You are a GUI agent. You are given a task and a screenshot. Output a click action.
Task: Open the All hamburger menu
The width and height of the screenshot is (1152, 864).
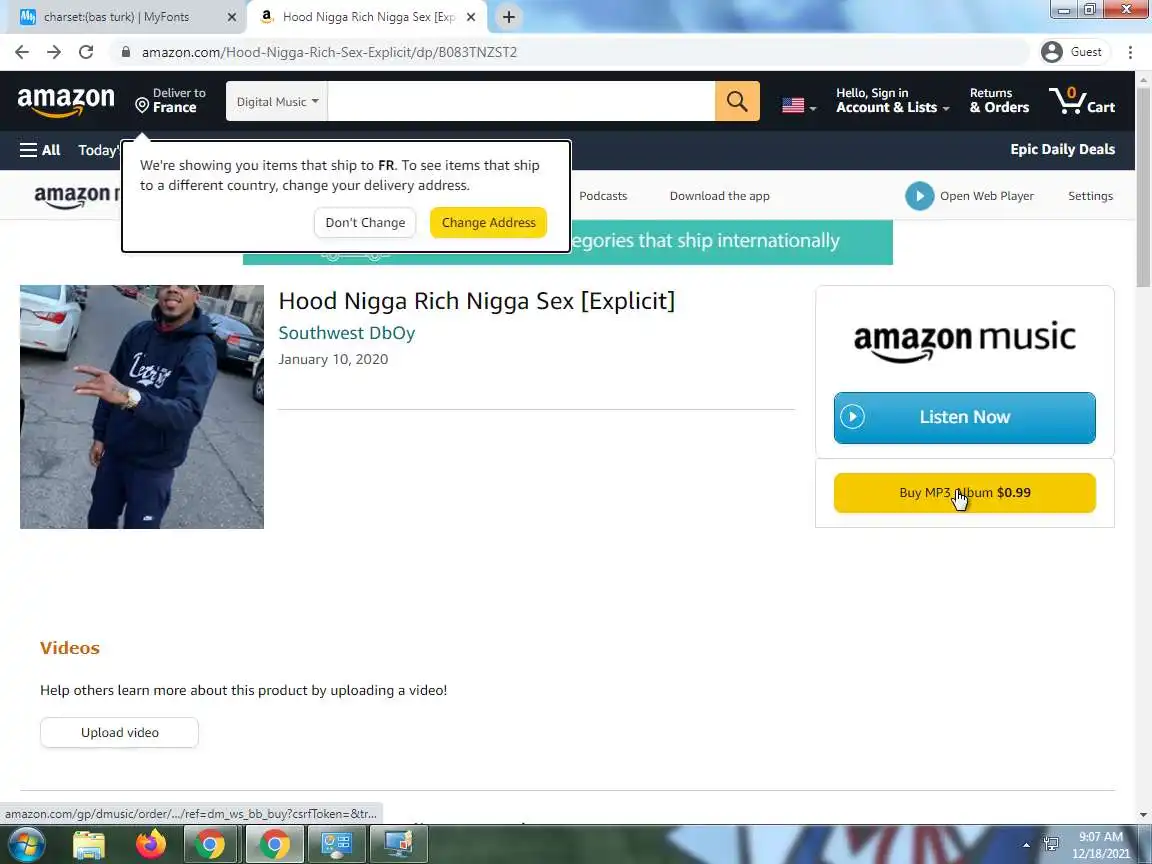(x=40, y=150)
